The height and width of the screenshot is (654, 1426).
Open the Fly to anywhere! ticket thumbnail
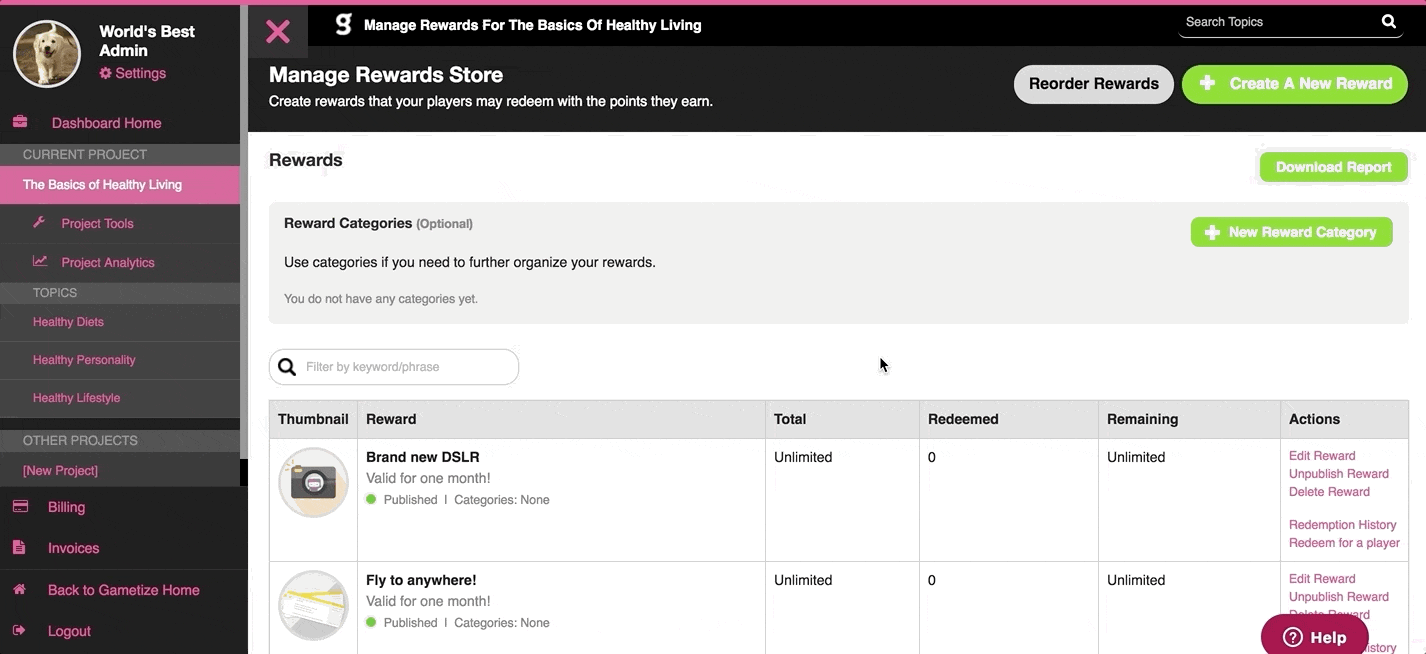[313, 606]
